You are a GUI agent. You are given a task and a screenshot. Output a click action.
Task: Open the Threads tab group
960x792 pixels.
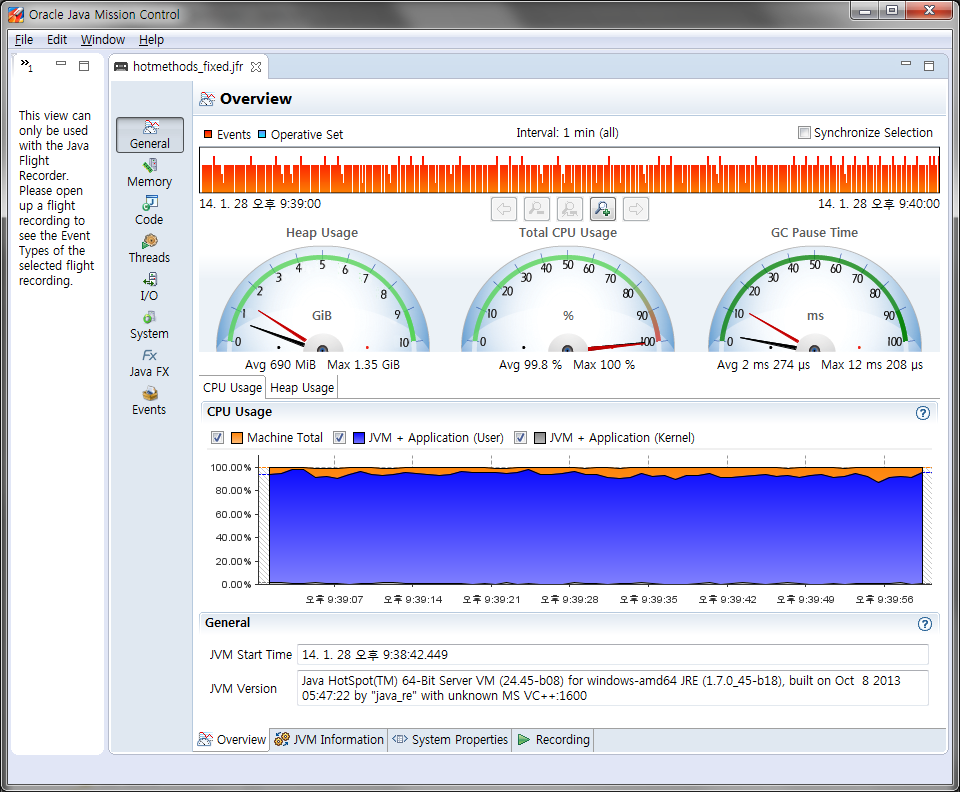149,249
